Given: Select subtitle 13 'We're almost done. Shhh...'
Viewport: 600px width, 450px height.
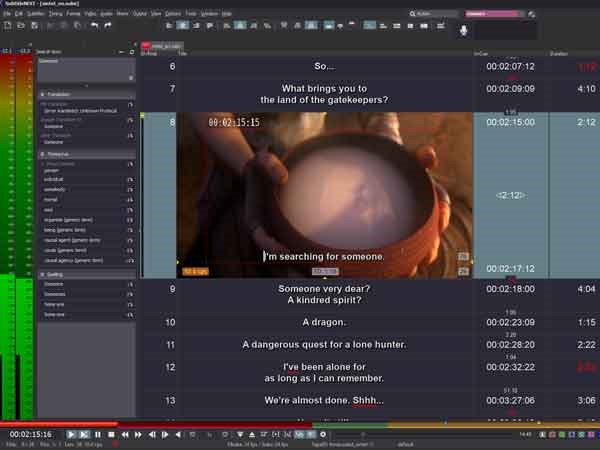Looking at the screenshot, I should click(324, 401).
